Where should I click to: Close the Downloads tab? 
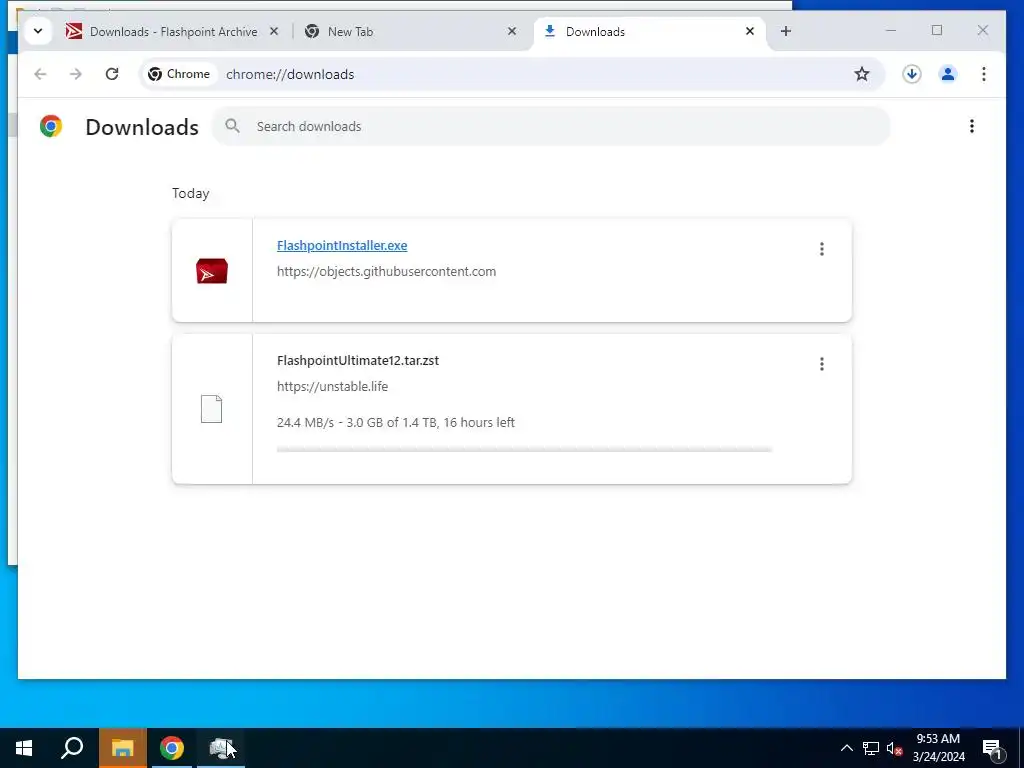click(750, 31)
